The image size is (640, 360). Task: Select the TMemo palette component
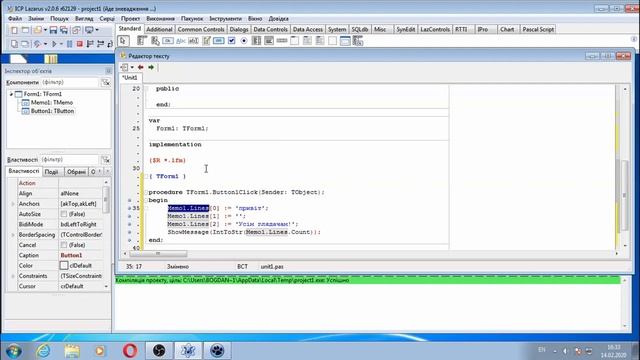tap(206, 41)
